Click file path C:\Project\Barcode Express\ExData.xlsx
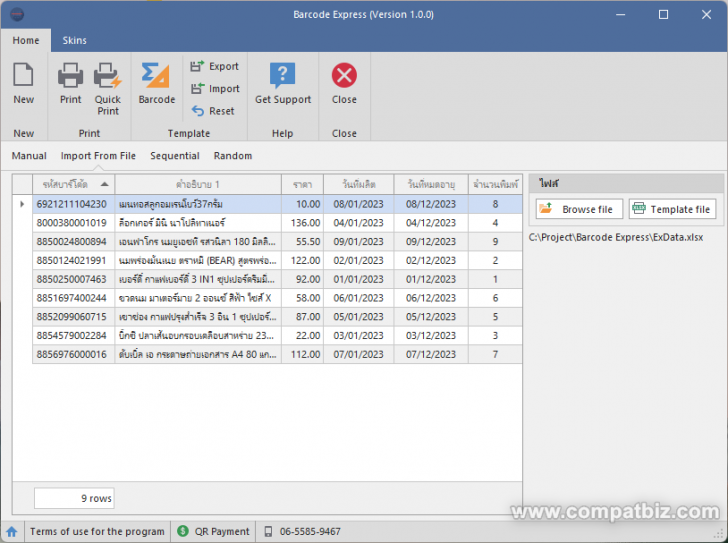This screenshot has height=543, width=728. click(616, 238)
